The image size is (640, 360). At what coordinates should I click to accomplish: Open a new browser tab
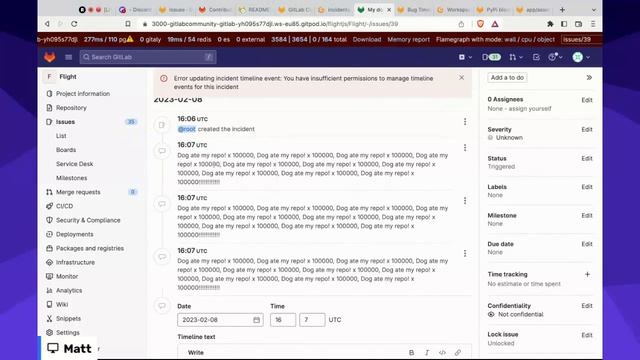[562, 9]
